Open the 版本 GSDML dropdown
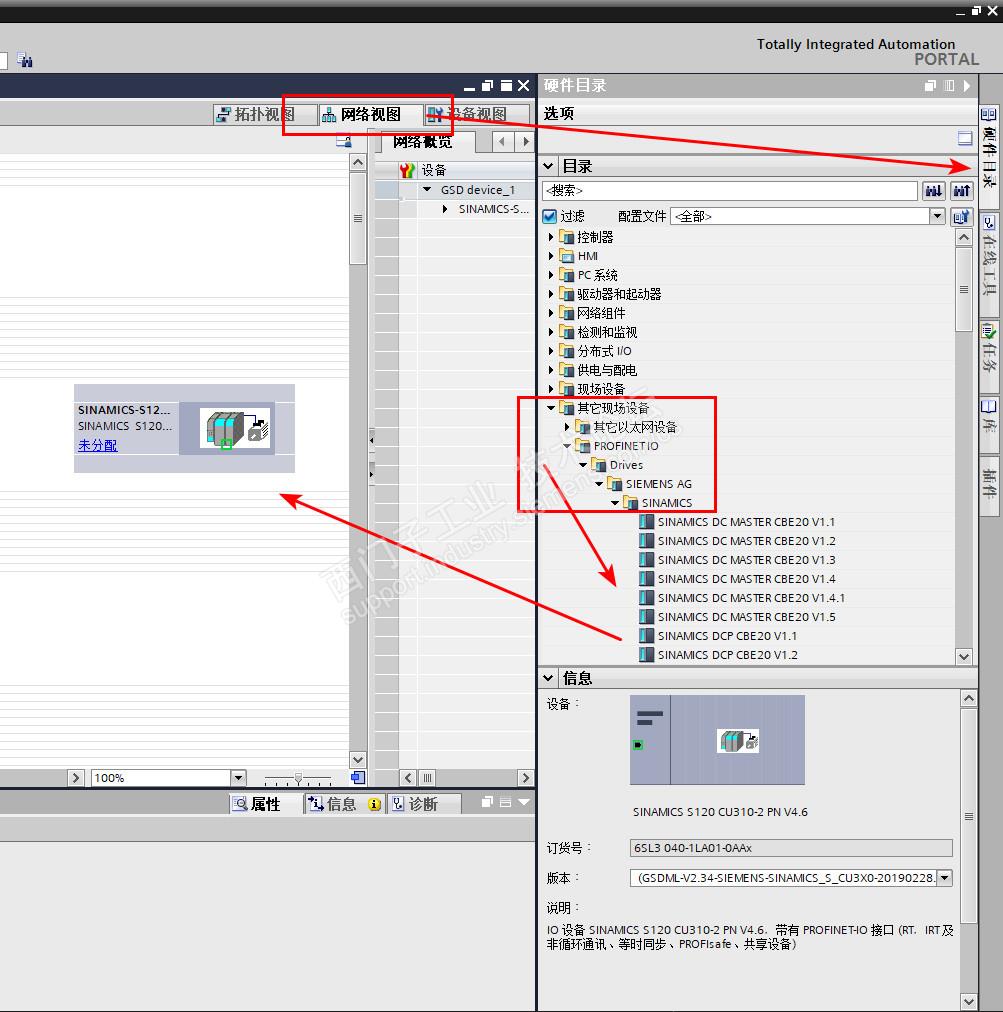Image resolution: width=1003 pixels, height=1012 pixels. [945, 878]
